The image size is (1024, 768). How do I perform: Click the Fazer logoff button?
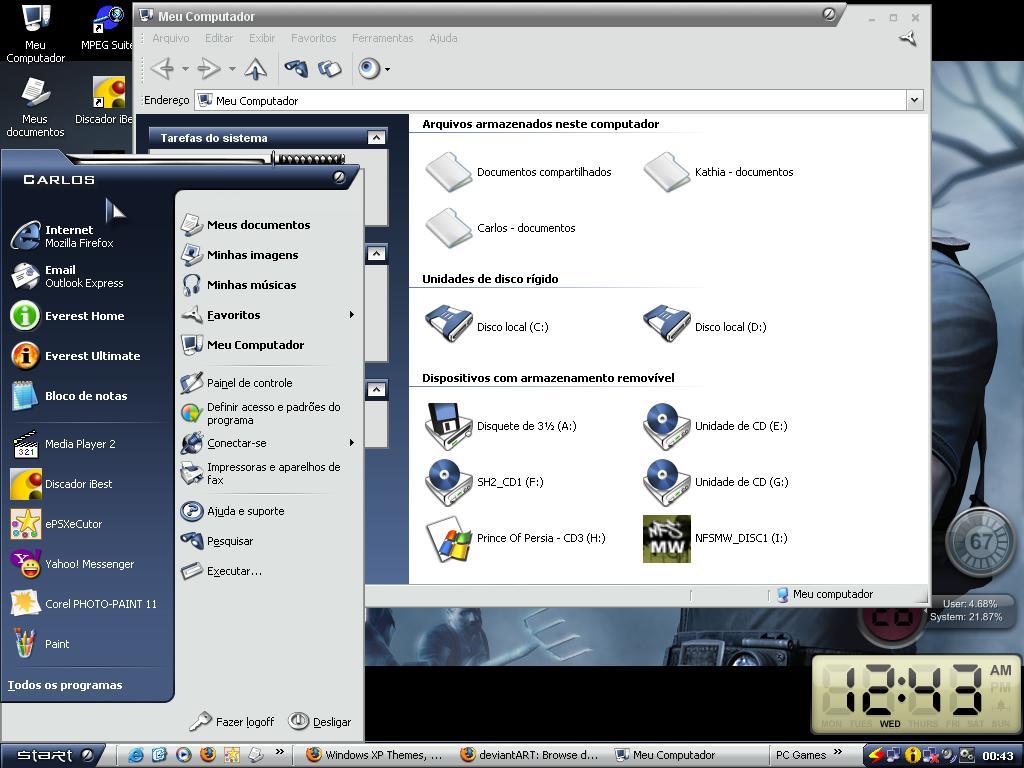232,722
